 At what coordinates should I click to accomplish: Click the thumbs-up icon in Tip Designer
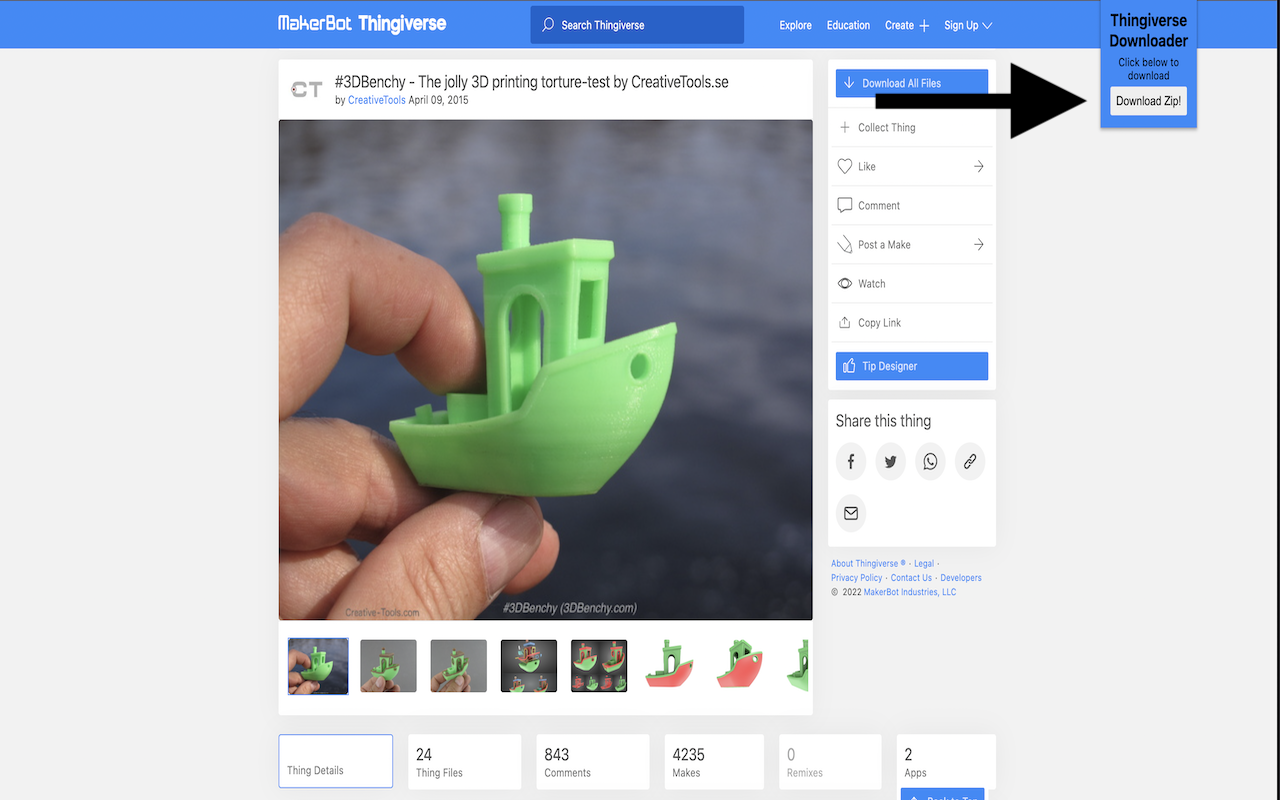(x=849, y=366)
